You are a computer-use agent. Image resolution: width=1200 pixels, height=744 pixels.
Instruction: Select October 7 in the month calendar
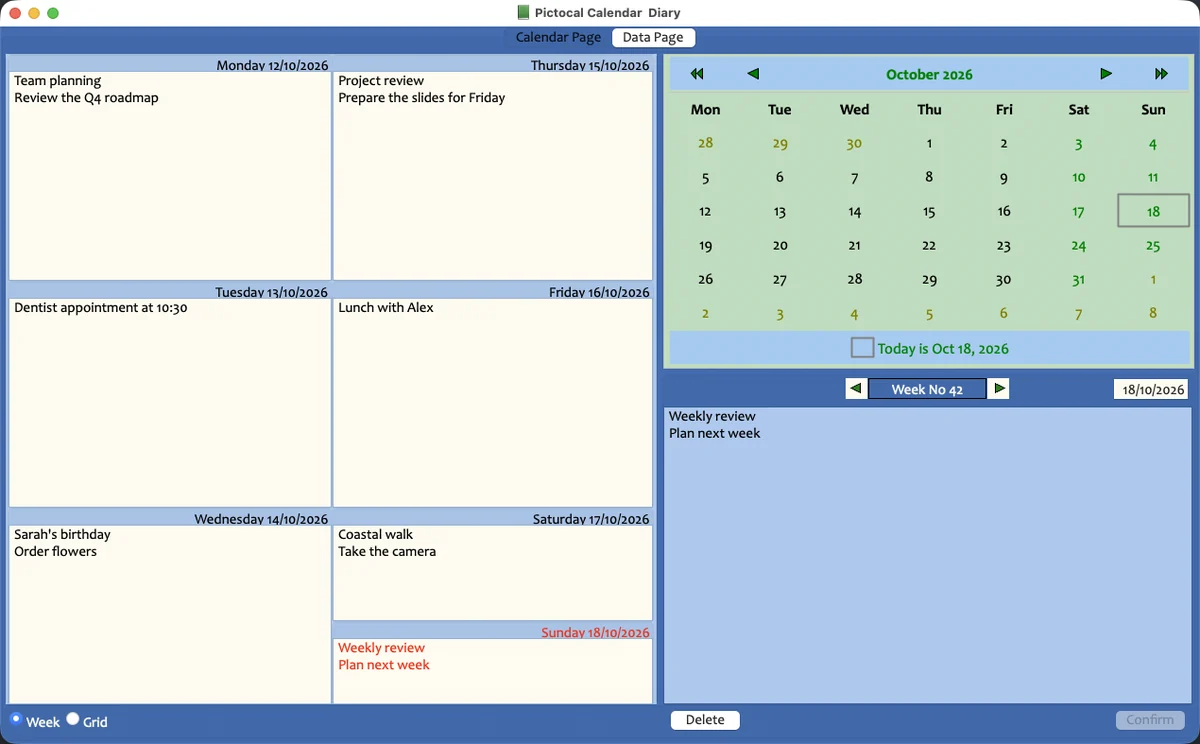[x=854, y=178]
